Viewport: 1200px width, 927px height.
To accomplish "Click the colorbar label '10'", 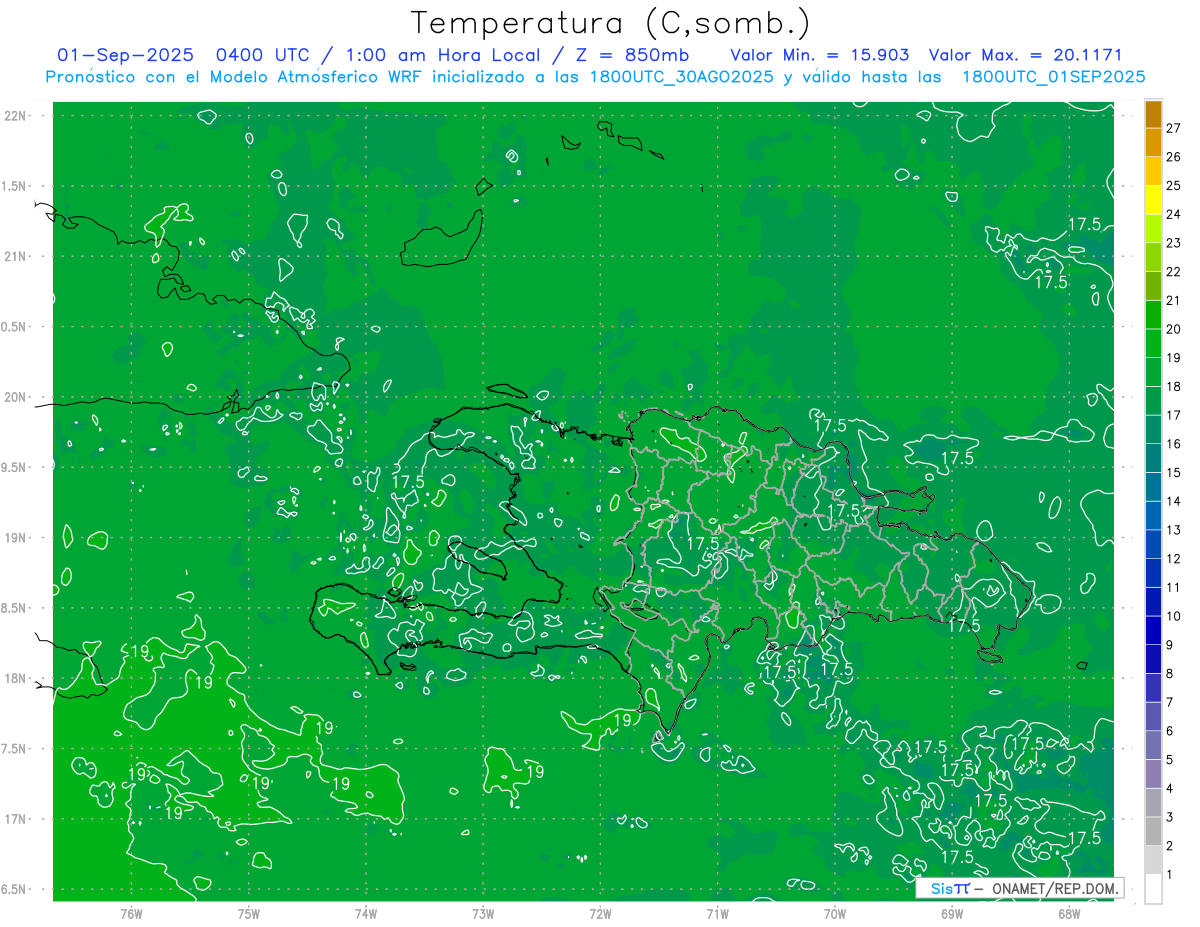I will [1173, 617].
